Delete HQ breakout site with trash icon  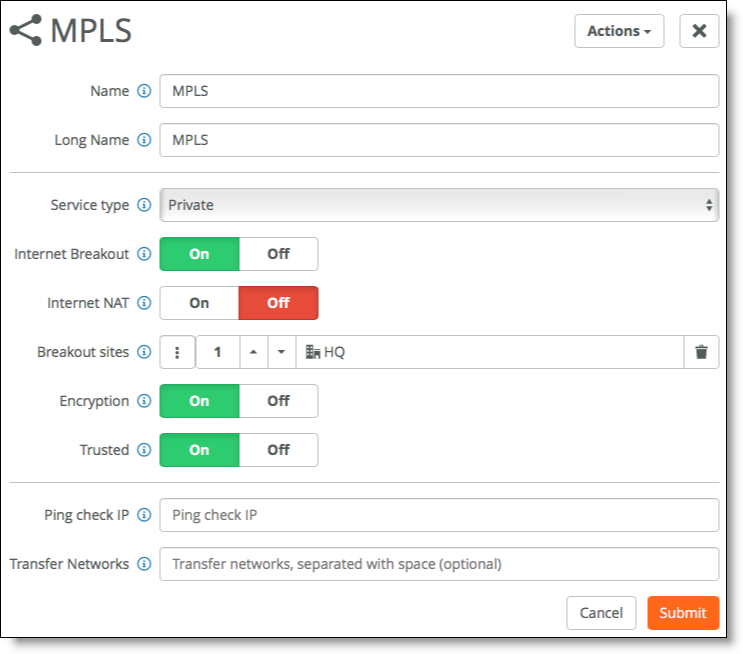[701, 352]
